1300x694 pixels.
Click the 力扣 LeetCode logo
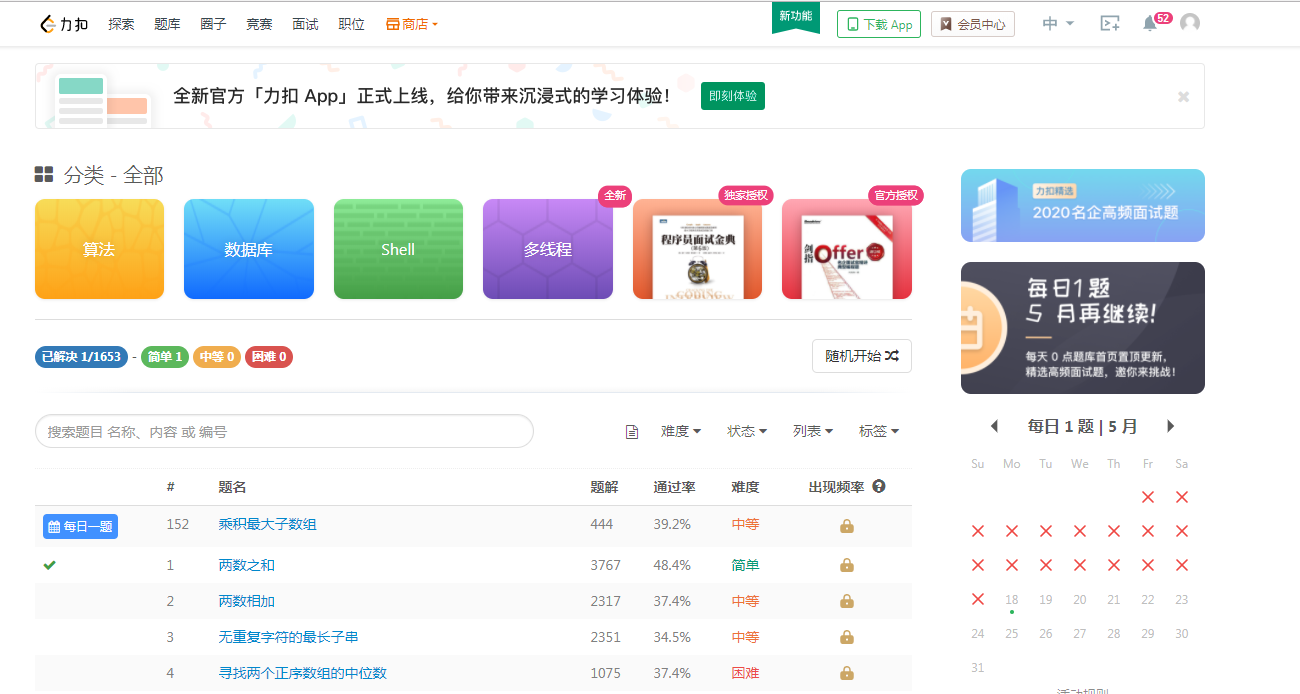pyautogui.click(x=64, y=24)
